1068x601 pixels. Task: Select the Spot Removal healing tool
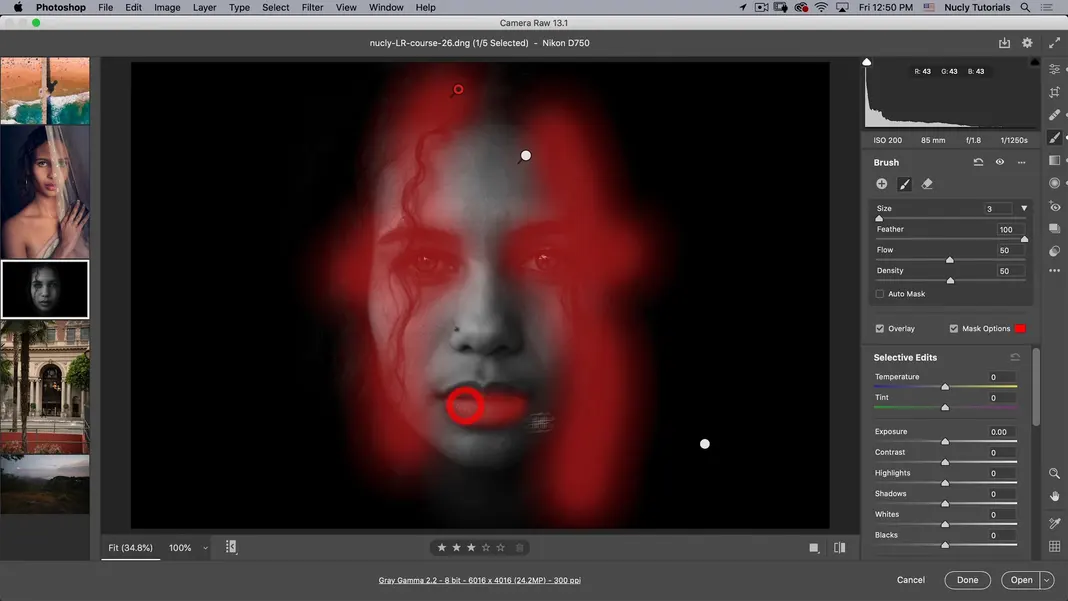1054,114
